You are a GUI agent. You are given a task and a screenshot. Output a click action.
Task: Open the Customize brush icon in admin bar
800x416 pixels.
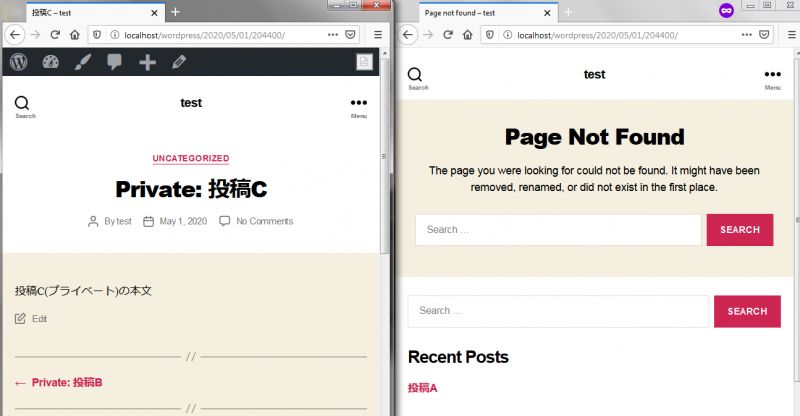click(x=83, y=62)
